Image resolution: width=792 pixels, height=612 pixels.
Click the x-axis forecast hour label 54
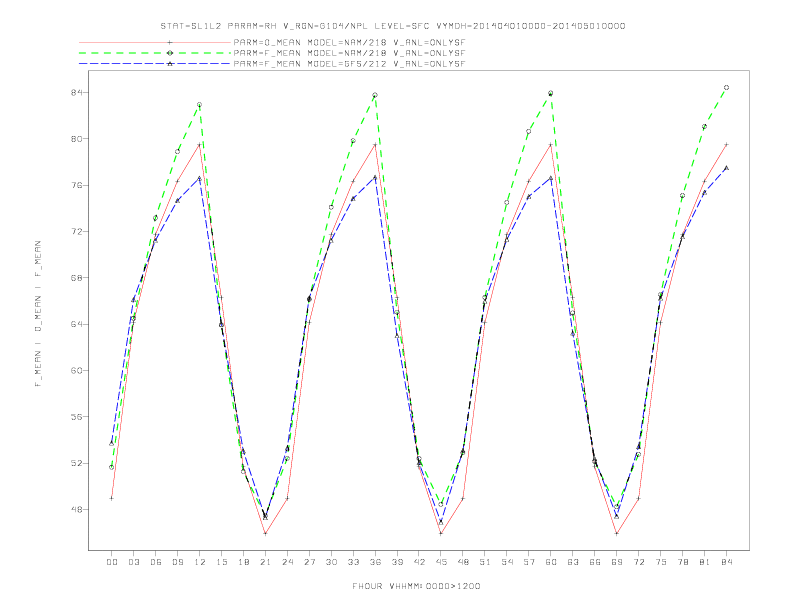pos(507,562)
